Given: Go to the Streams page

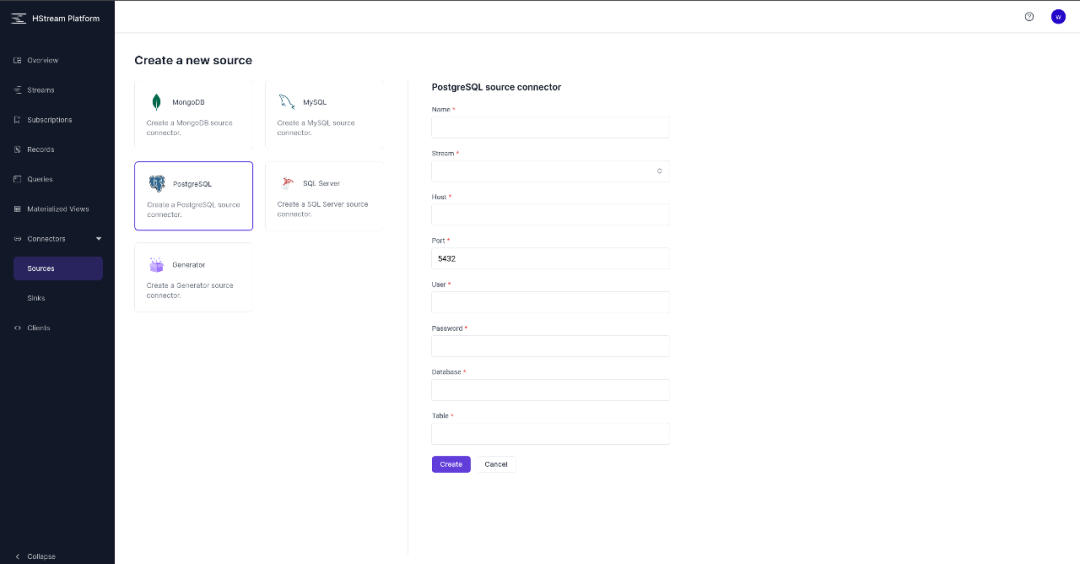Looking at the screenshot, I should point(40,90).
